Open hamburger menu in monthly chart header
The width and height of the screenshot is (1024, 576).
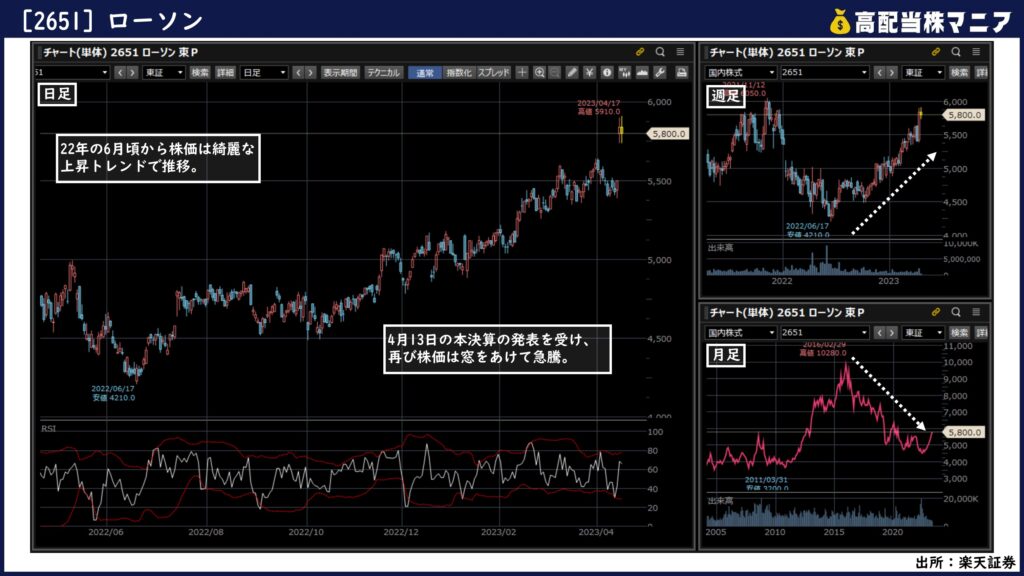click(x=976, y=312)
